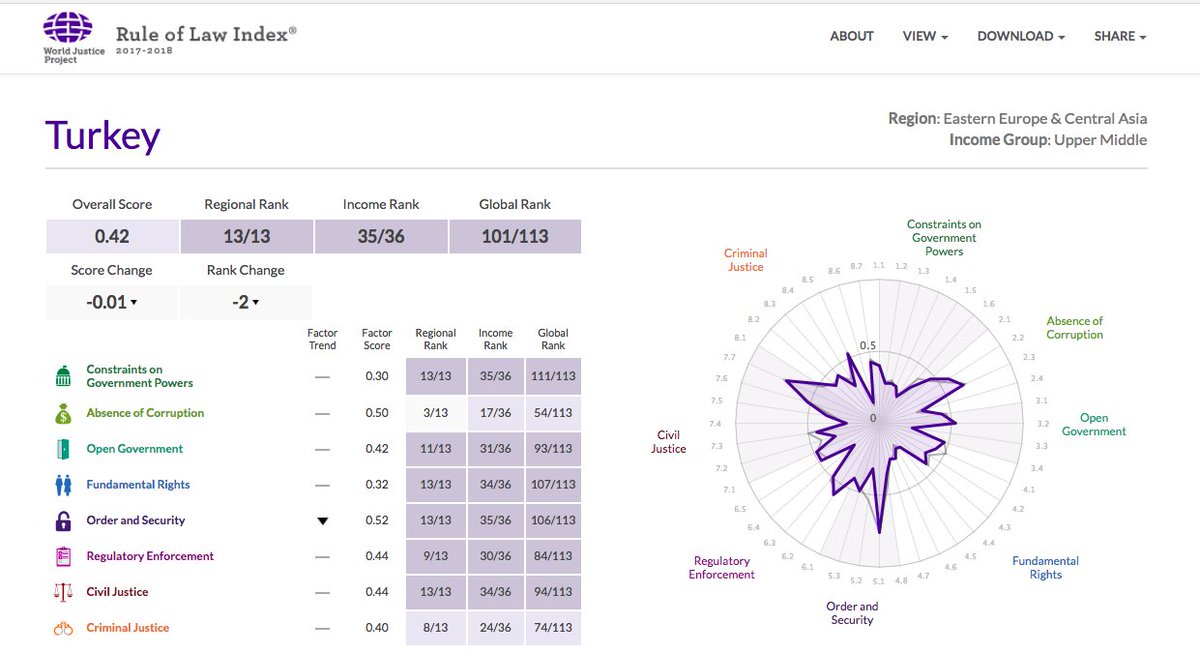Click the radar chart Criminal Justice label
This screenshot has width=1200, height=653.
(744, 260)
